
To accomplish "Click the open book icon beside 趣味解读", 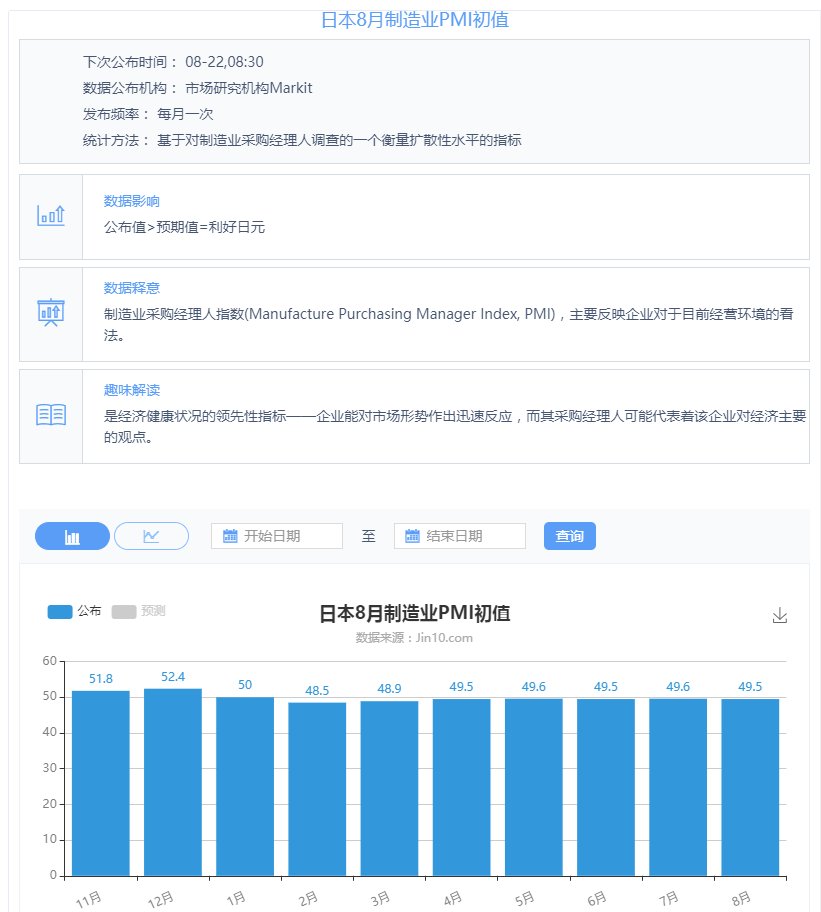I will 51,415.
